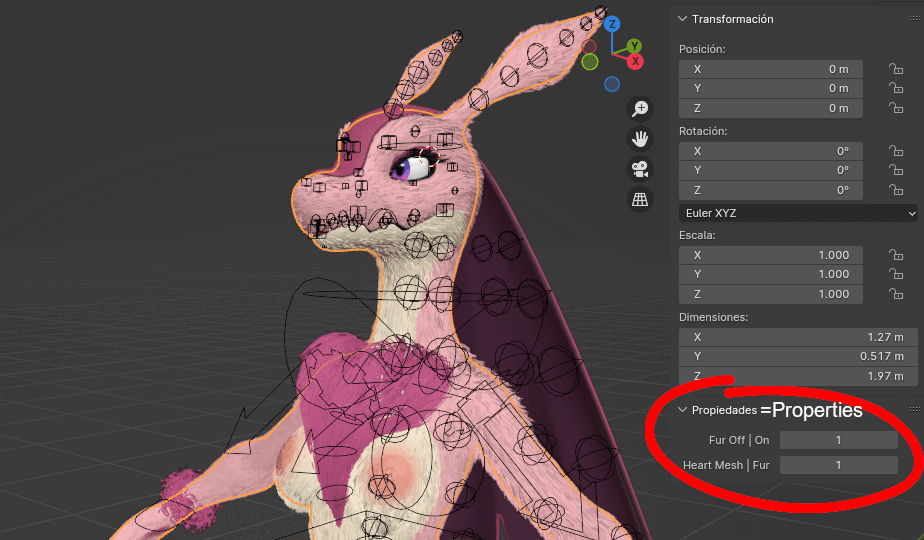Click the Rotación Y field
The height and width of the screenshot is (540, 924).
pos(771,170)
